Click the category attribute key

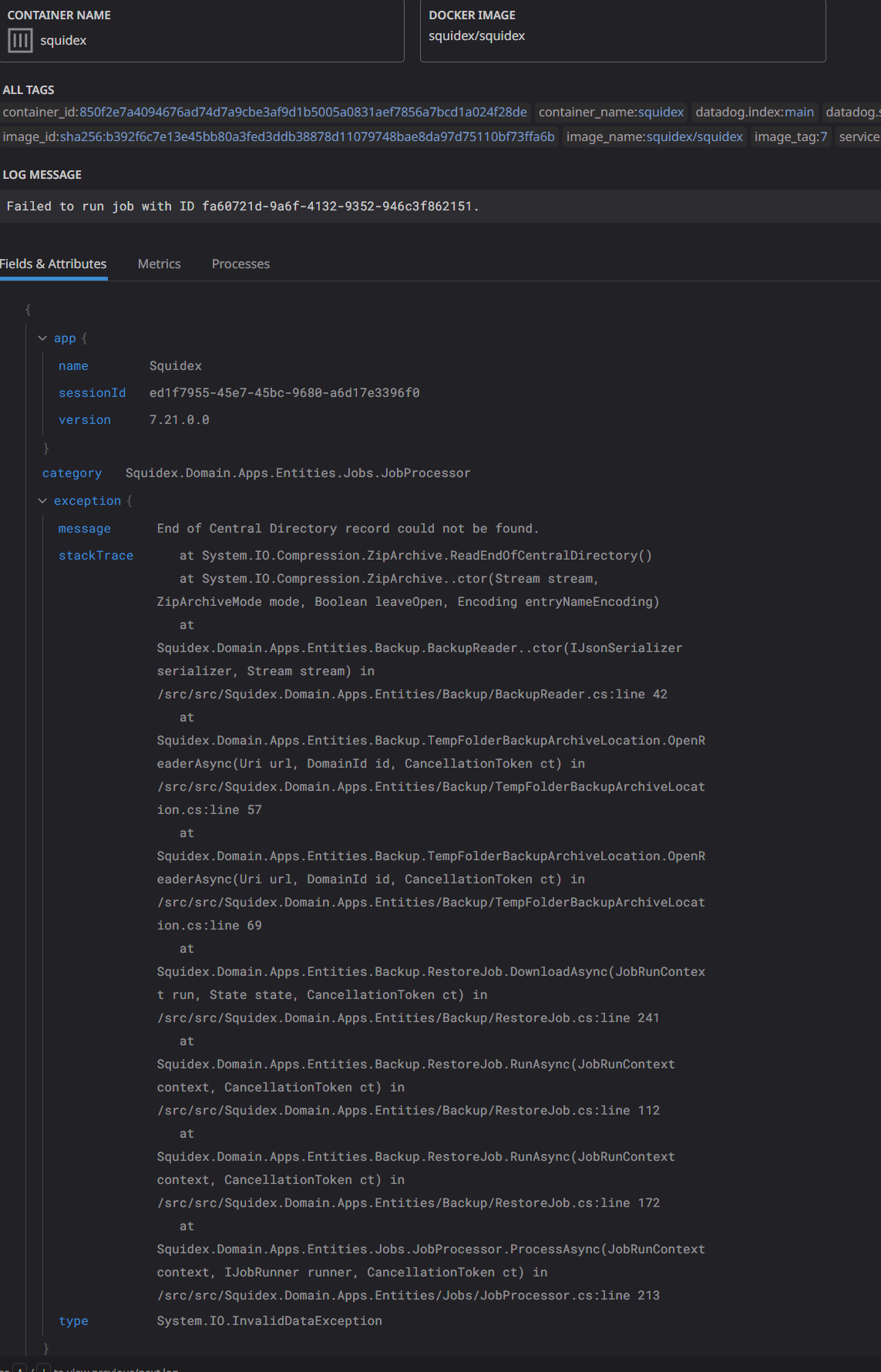[x=72, y=473]
